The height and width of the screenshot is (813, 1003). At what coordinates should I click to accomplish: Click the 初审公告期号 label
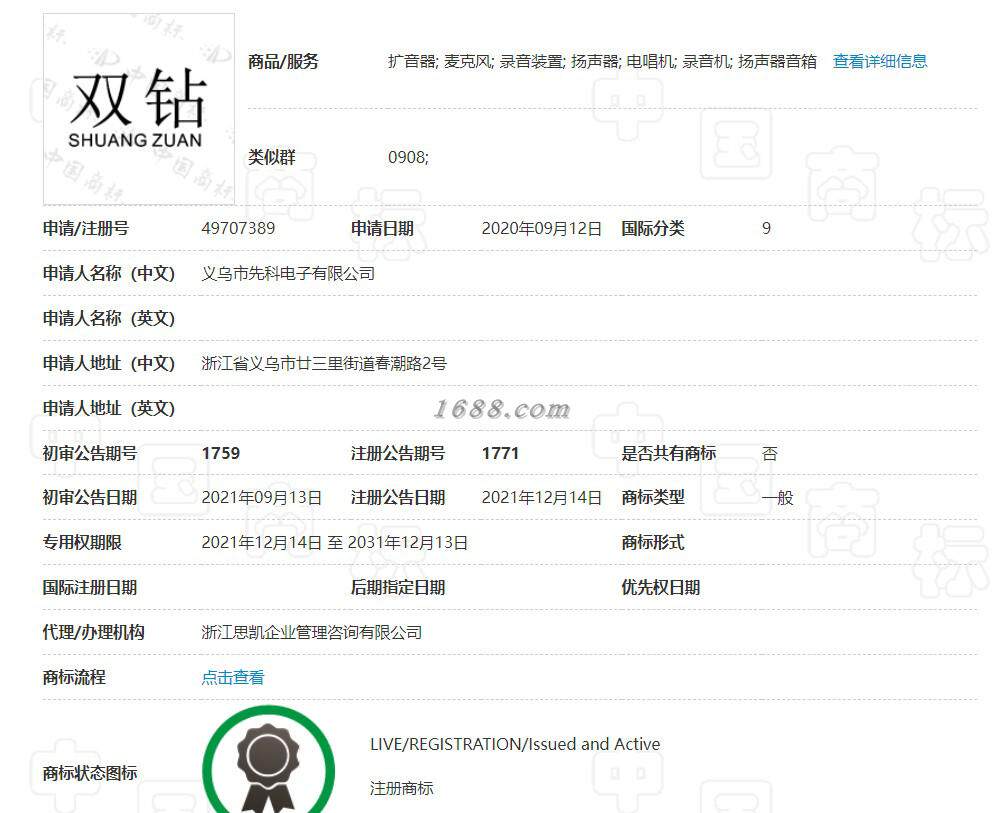coord(90,454)
